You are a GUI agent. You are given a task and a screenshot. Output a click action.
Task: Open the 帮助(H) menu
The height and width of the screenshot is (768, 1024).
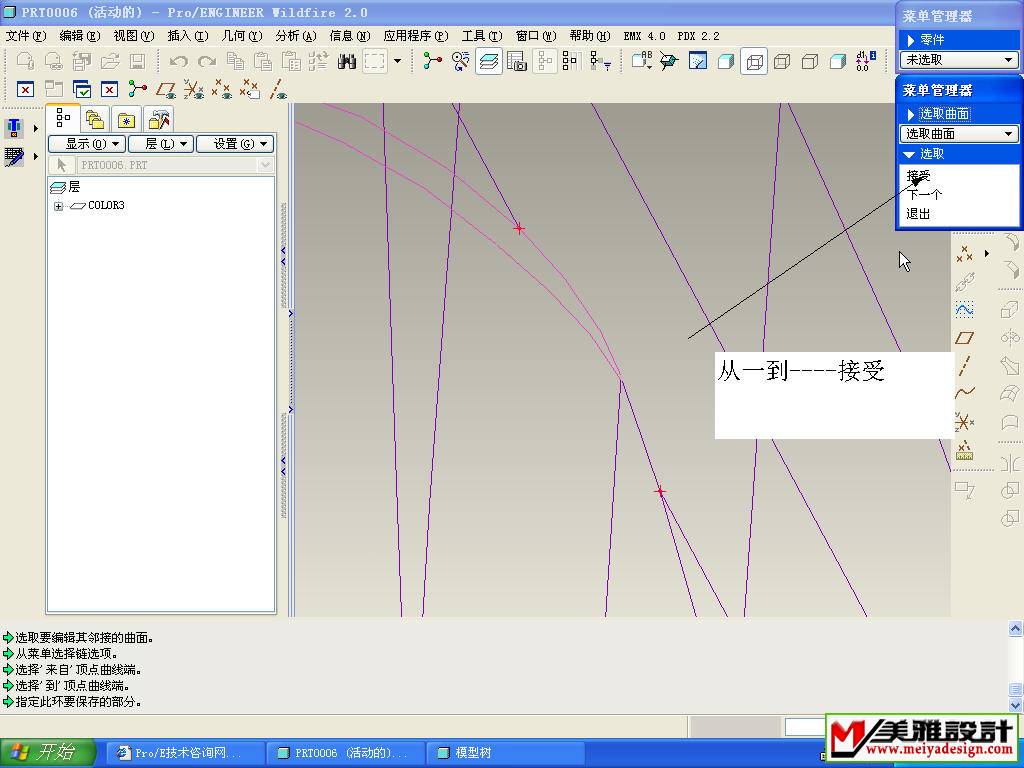590,36
